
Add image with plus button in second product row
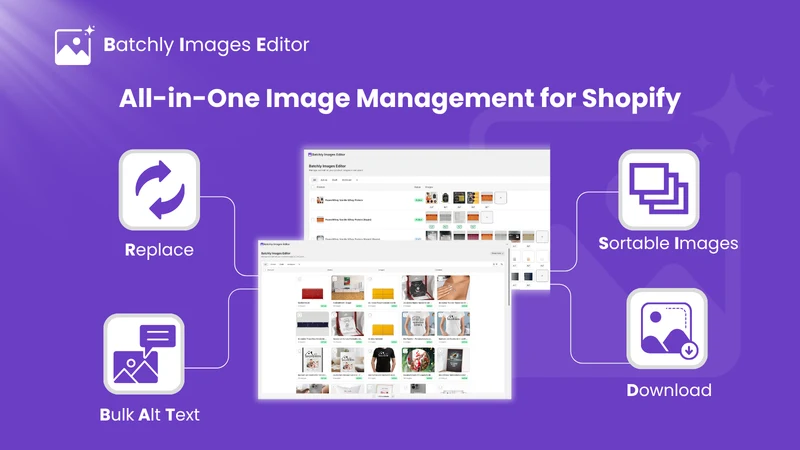[x=487, y=217]
